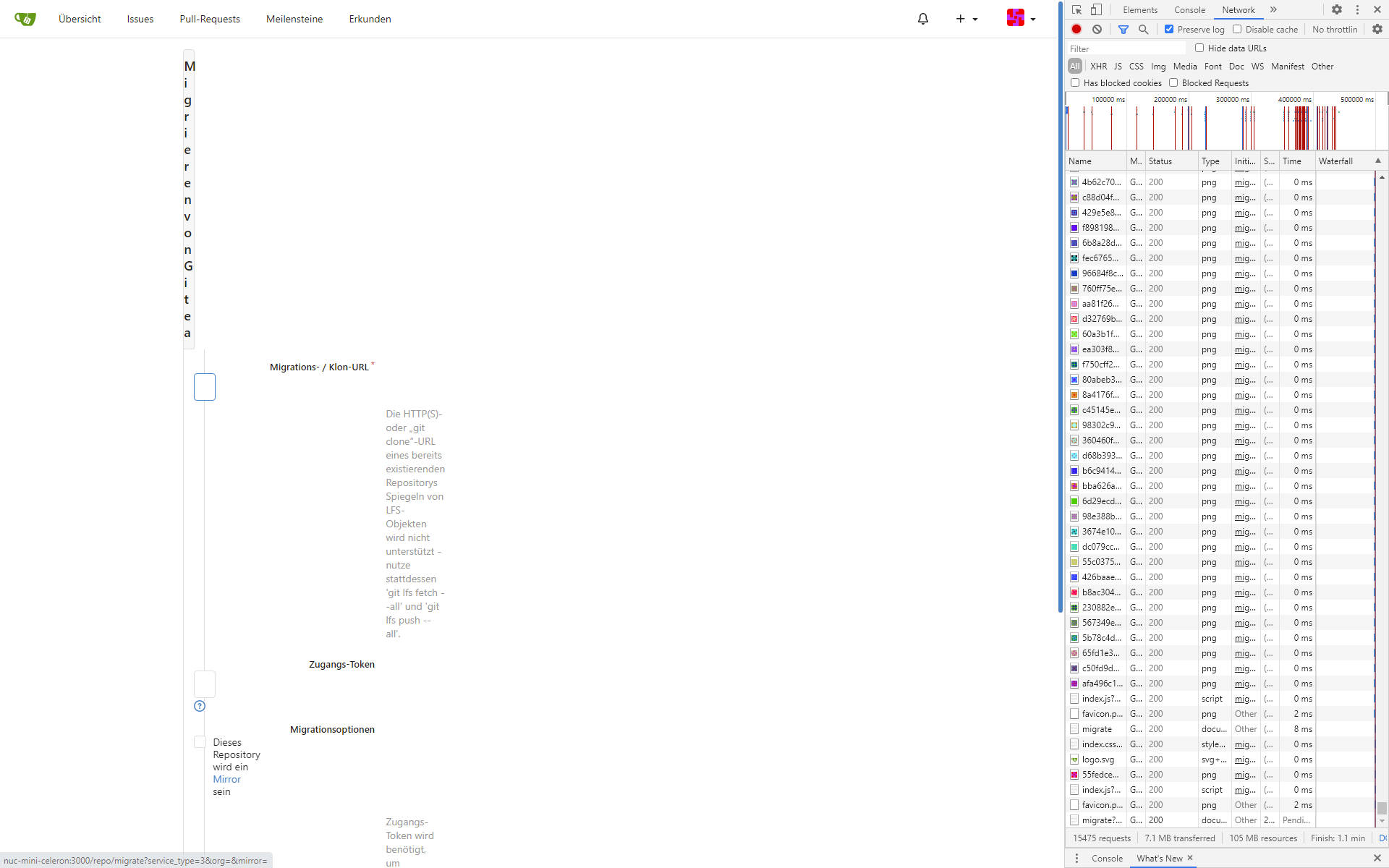Enable Disable cache checkbox
This screenshot has height=868, width=1389.
(x=1237, y=29)
